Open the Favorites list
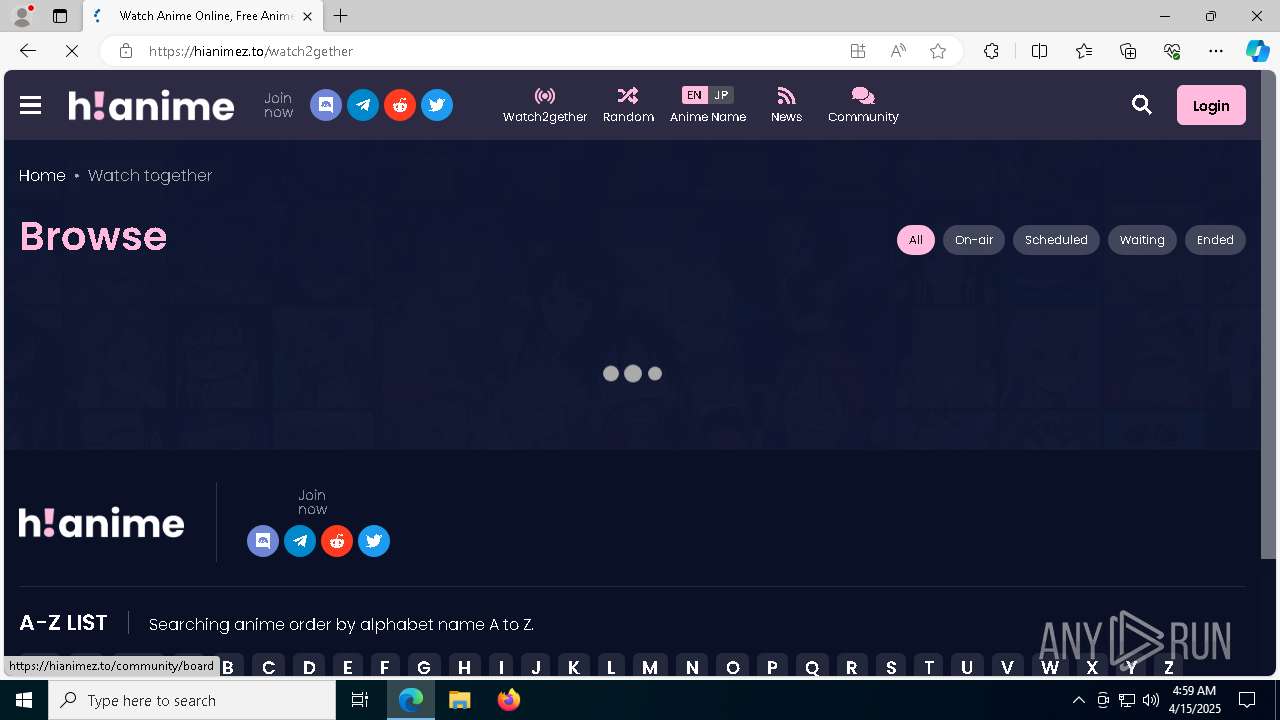 (x=1084, y=51)
